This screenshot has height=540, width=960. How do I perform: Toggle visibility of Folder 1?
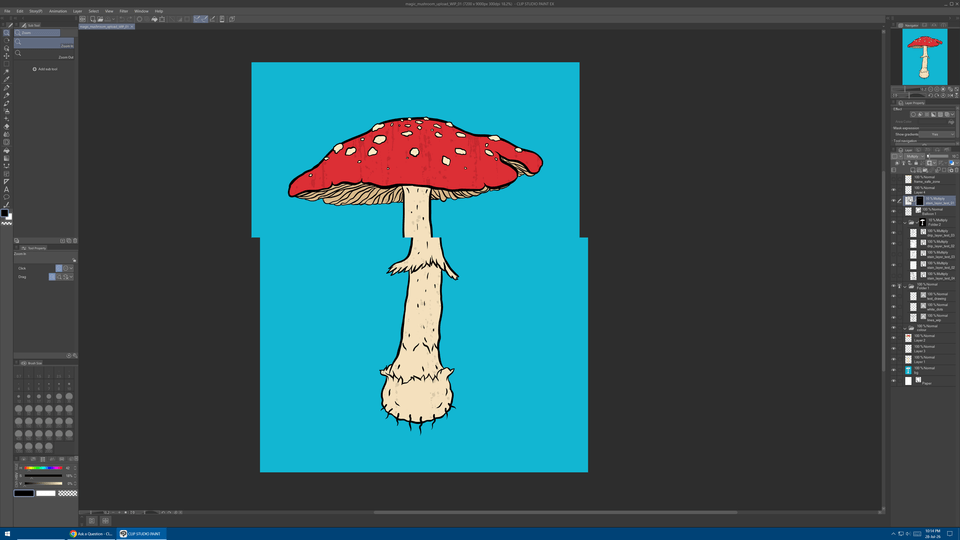click(893, 286)
